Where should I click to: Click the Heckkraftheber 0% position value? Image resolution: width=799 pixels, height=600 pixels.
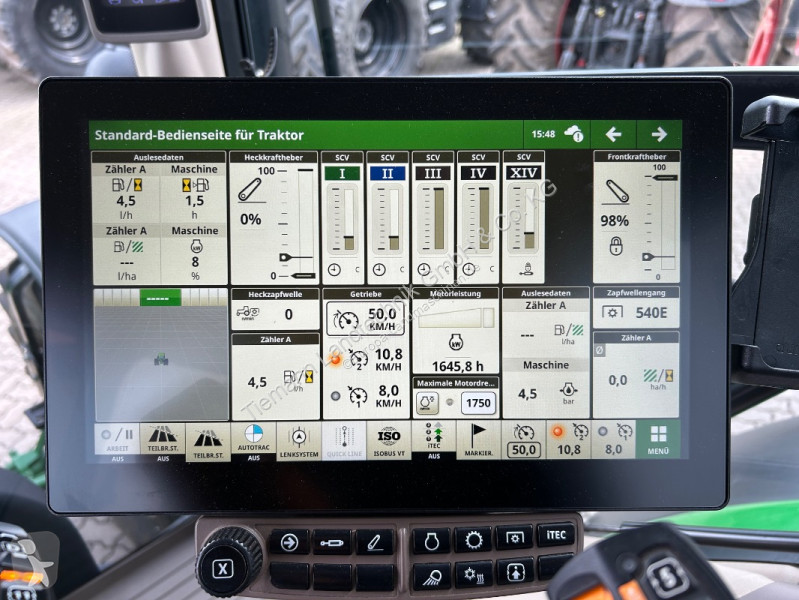[250, 219]
